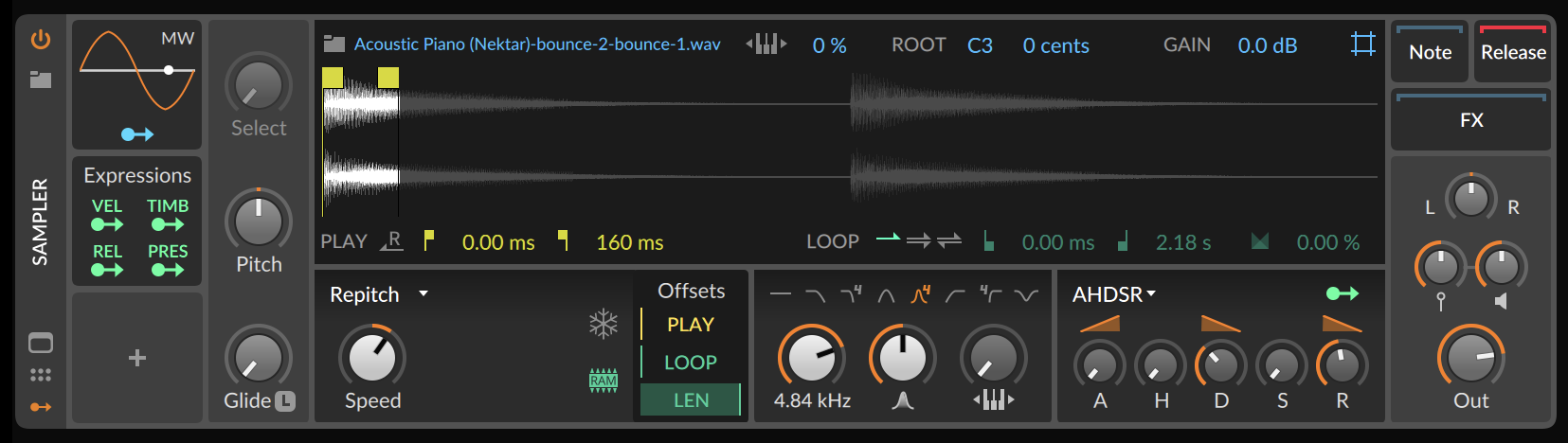Click the Glide knob
The width and height of the screenshot is (1568, 443).
click(x=258, y=358)
